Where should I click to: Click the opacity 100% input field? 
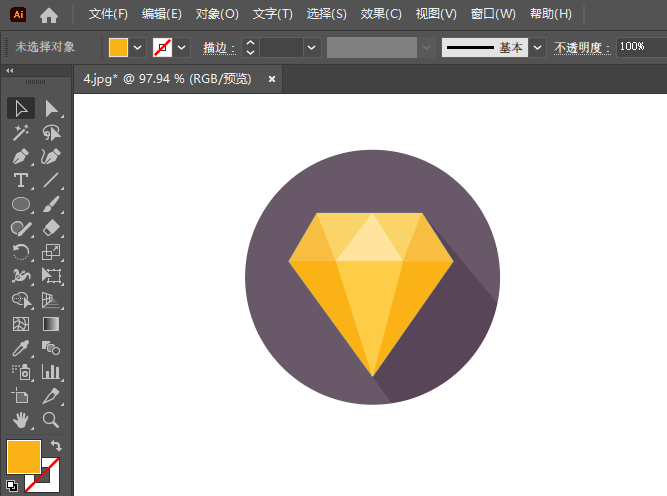click(x=641, y=47)
